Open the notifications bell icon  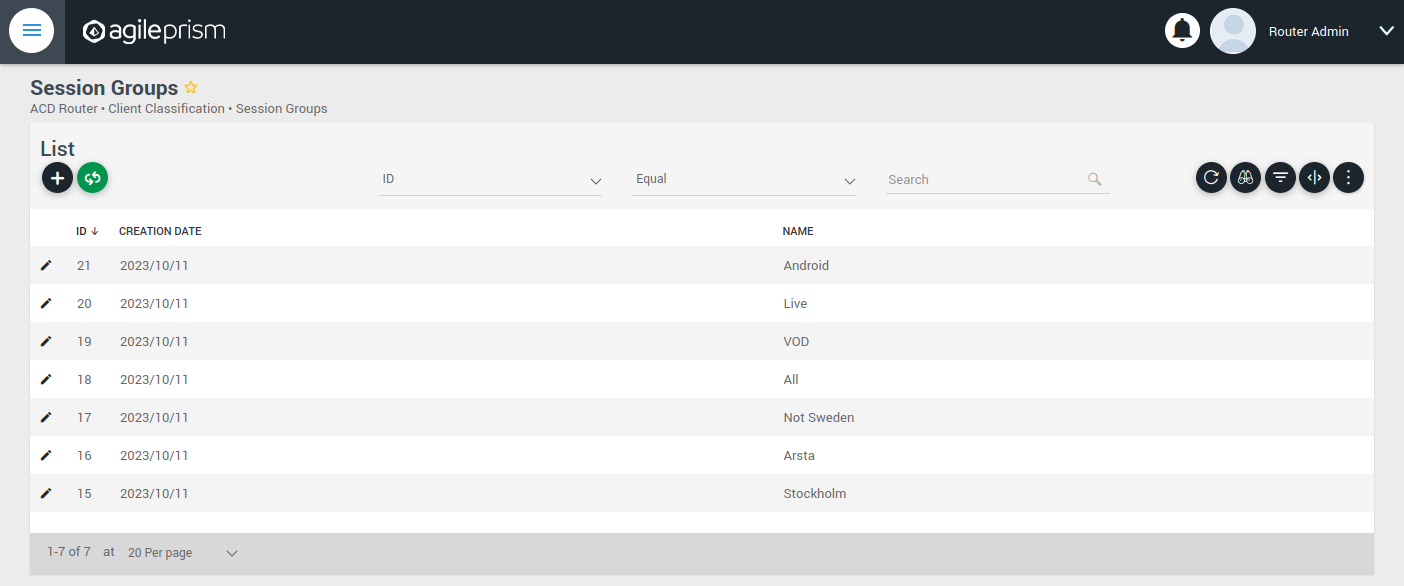pos(1182,30)
